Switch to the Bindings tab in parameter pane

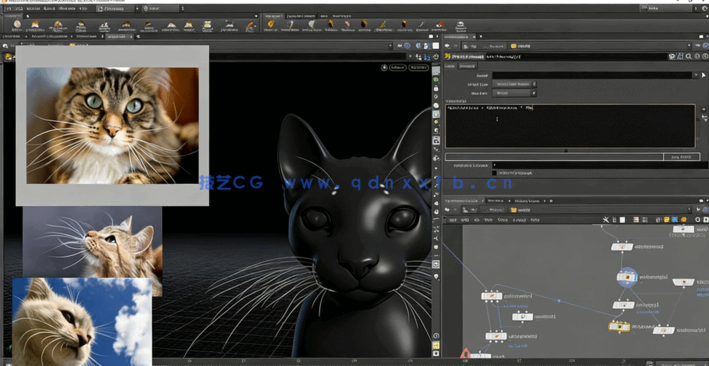466,66
